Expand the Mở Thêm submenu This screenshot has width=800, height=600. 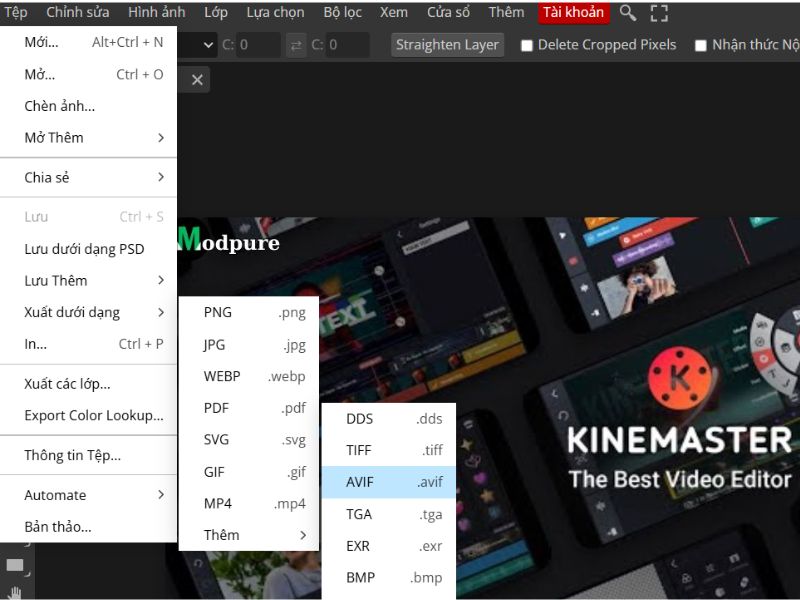[88, 138]
